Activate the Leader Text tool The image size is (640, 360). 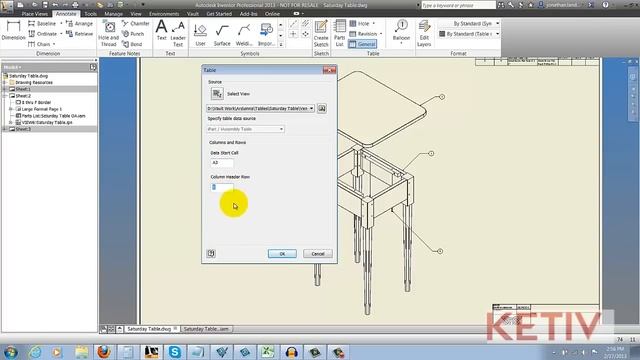point(178,33)
